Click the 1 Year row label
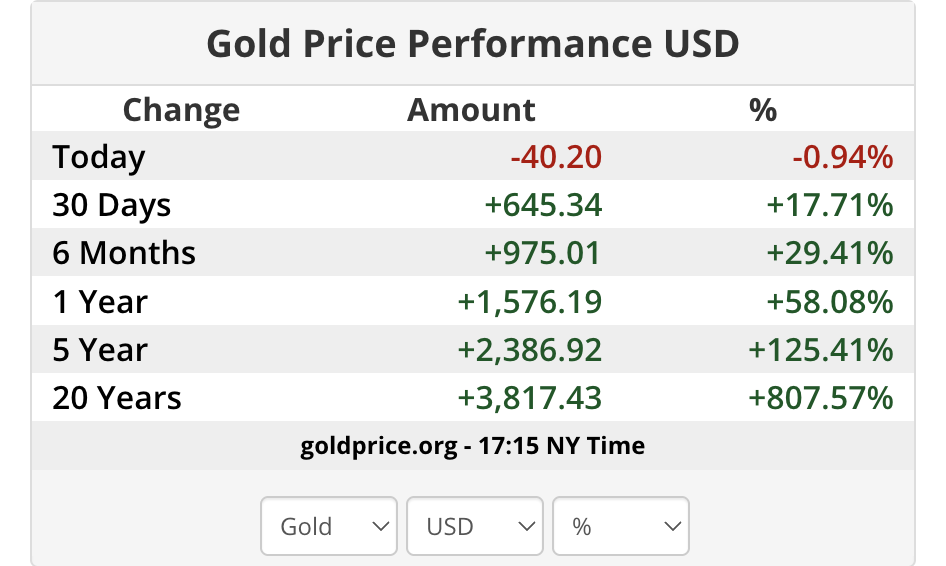946x566 pixels. point(100,302)
